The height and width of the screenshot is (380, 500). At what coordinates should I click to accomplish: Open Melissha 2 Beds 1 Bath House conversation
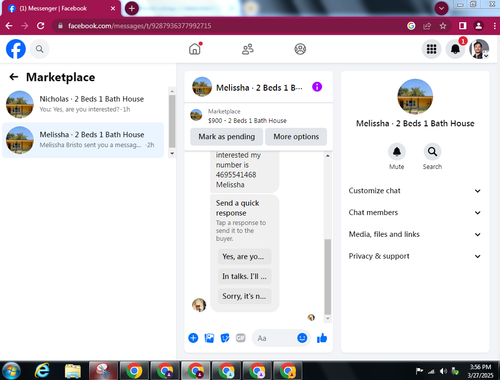pos(83,140)
